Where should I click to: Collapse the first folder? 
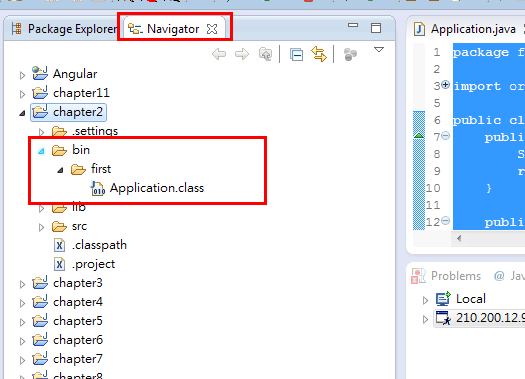[60, 170]
